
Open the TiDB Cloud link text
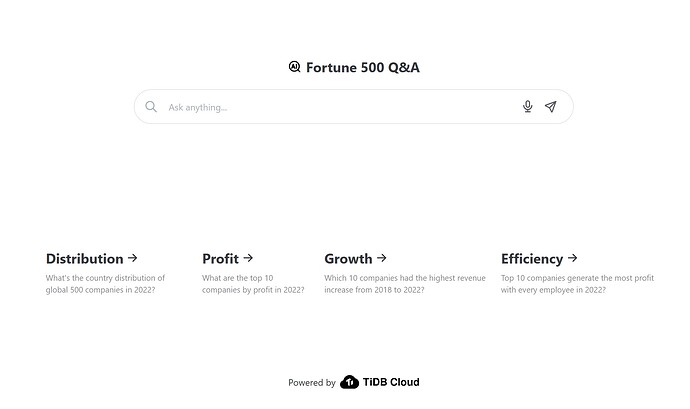tap(391, 382)
